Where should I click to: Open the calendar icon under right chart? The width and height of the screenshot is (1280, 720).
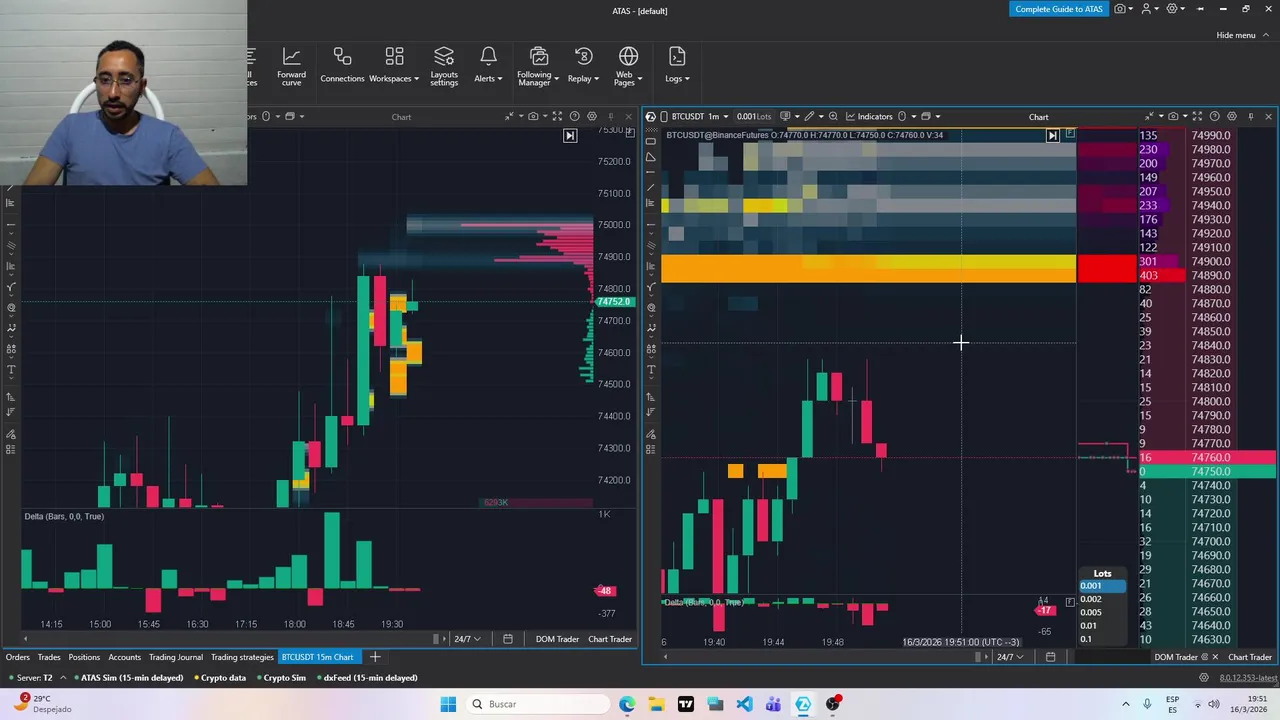click(x=1050, y=657)
